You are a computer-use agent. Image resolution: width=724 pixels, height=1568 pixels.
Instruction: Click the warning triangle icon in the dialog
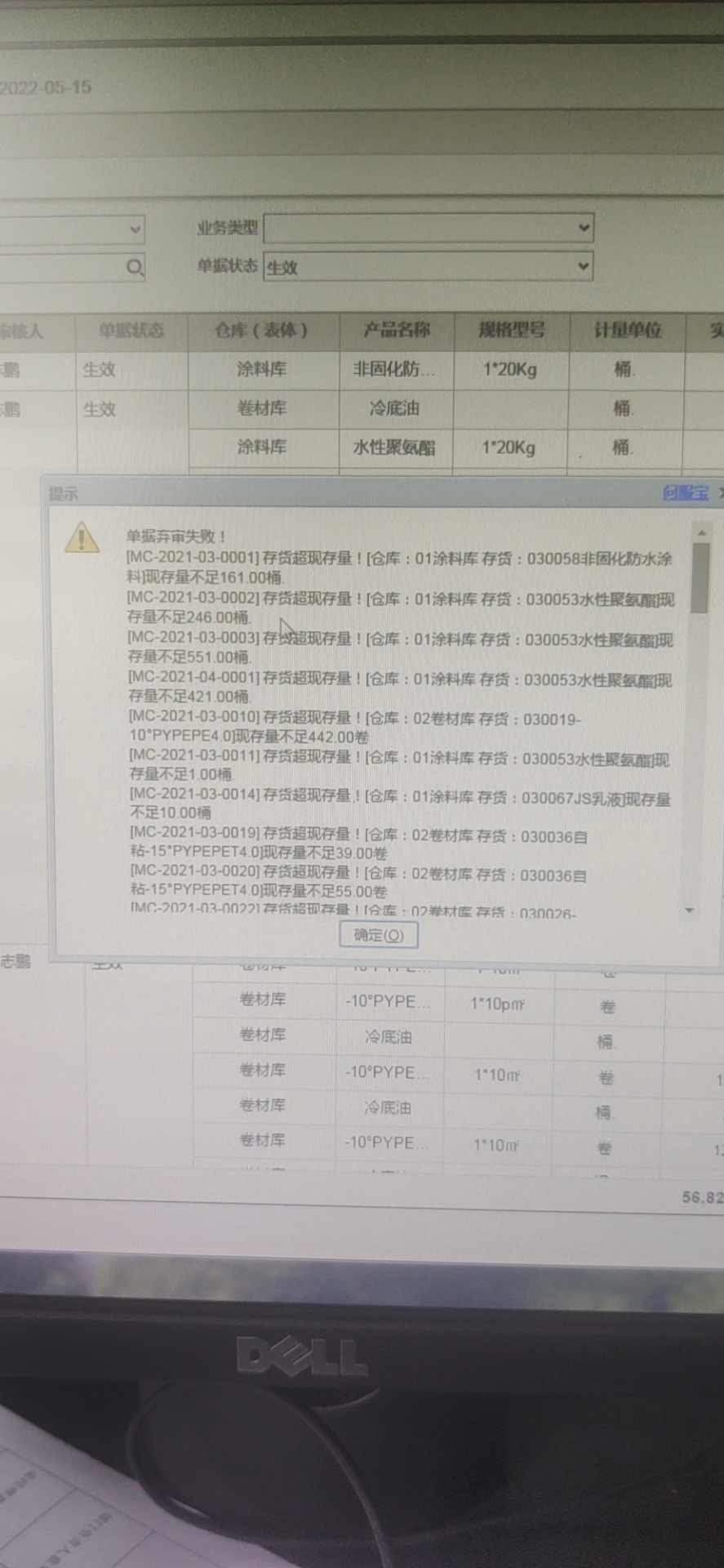pyautogui.click(x=82, y=538)
